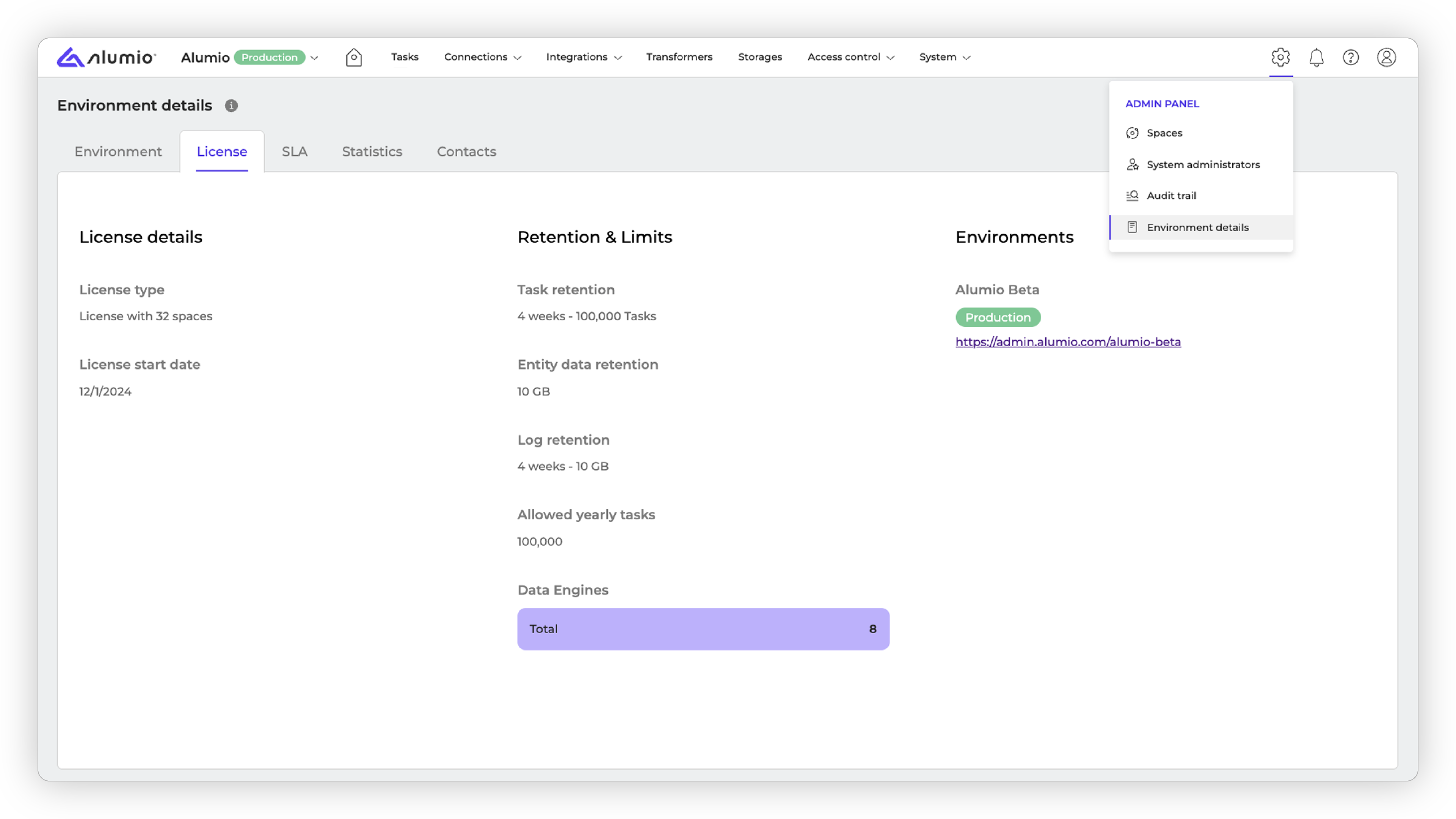Click the Alumio logo
1456x819 pixels.
click(x=106, y=57)
